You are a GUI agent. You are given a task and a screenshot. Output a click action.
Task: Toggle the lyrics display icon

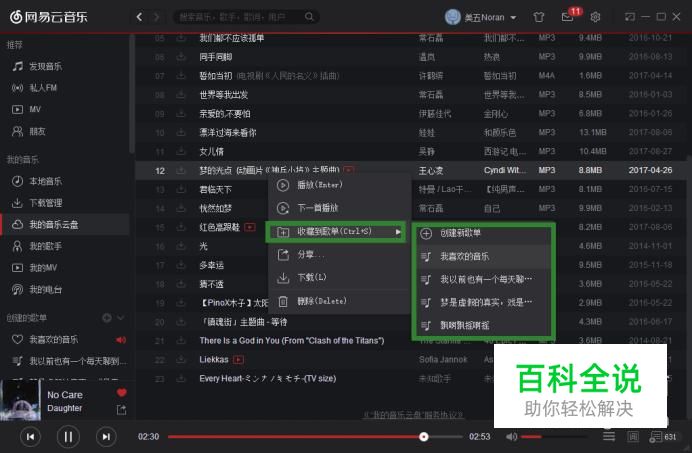click(633, 437)
